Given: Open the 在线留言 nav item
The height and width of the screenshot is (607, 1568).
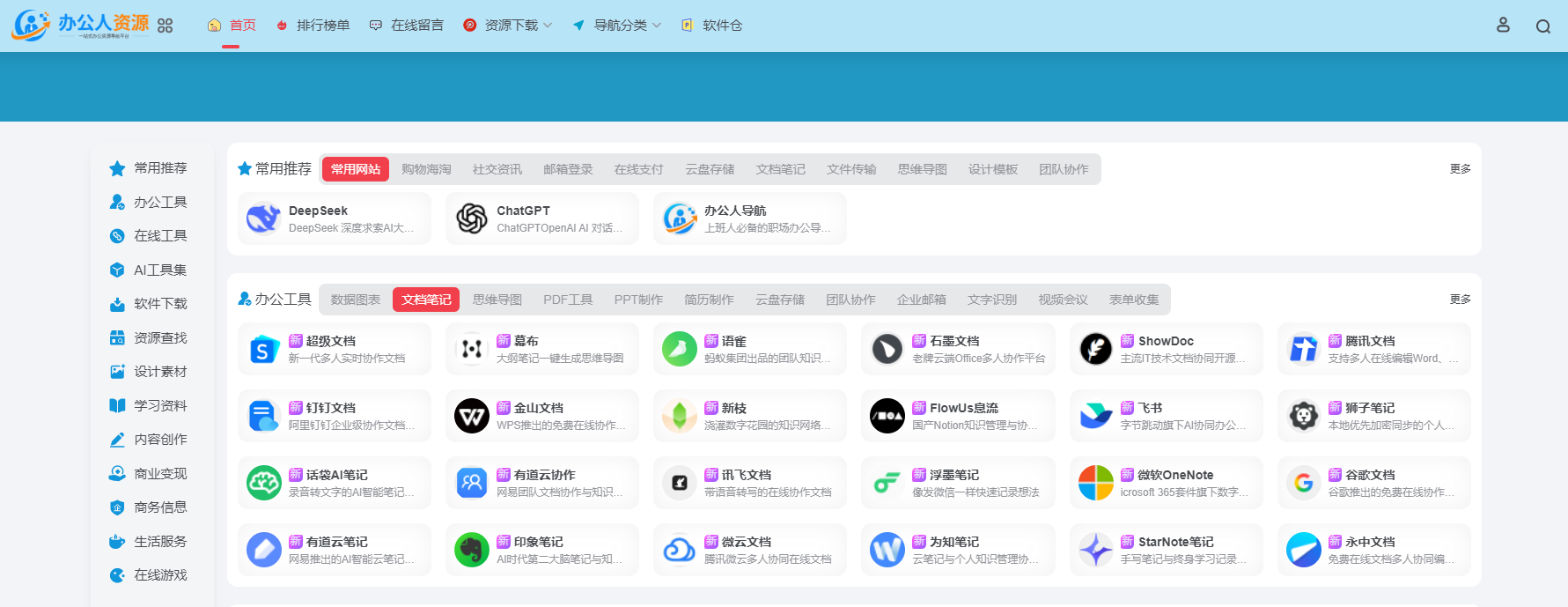Looking at the screenshot, I should [407, 26].
